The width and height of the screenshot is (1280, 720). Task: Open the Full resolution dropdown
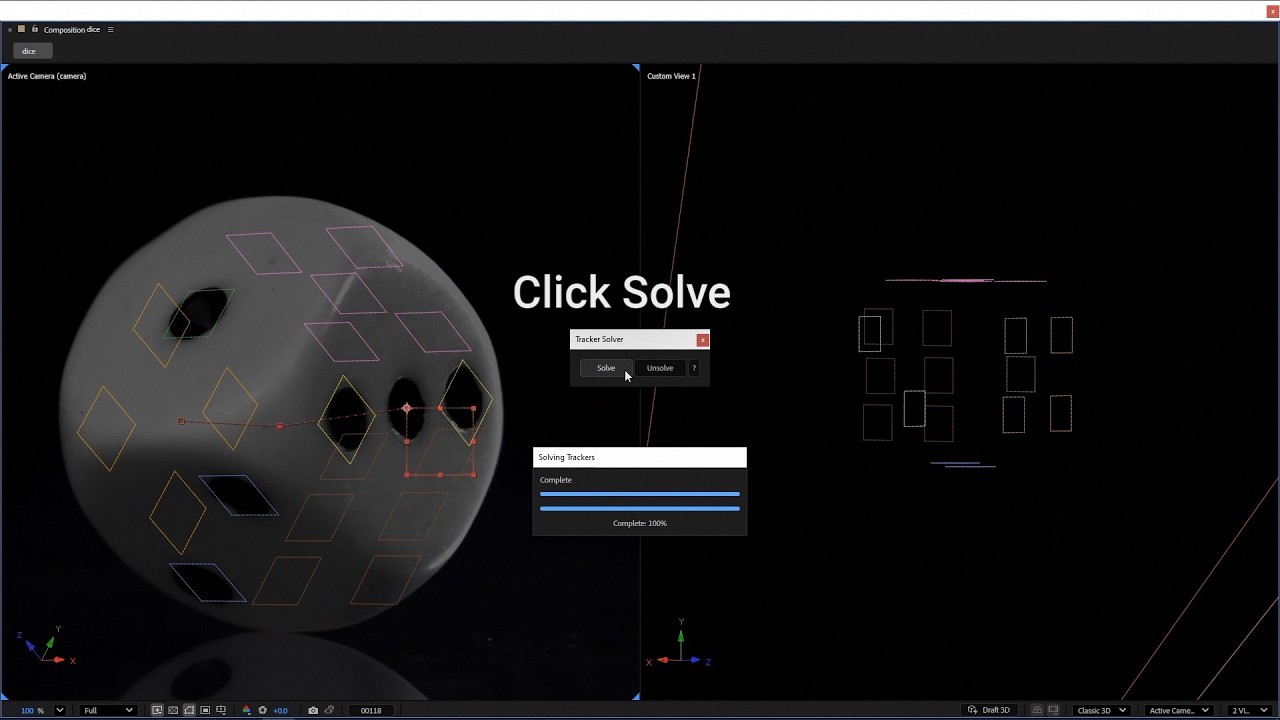point(107,710)
